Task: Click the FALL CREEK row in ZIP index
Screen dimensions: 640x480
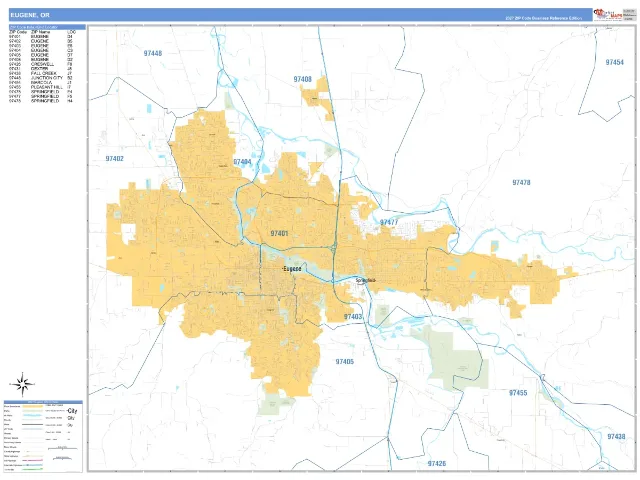Action: pyautogui.click(x=41, y=73)
